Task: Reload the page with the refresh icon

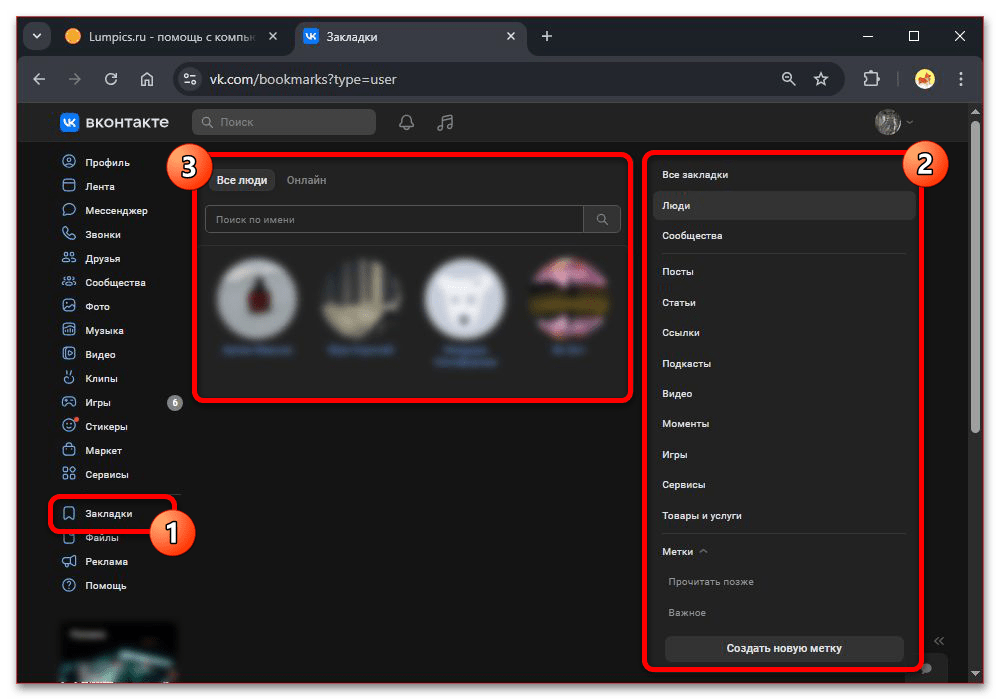Action: click(x=111, y=79)
